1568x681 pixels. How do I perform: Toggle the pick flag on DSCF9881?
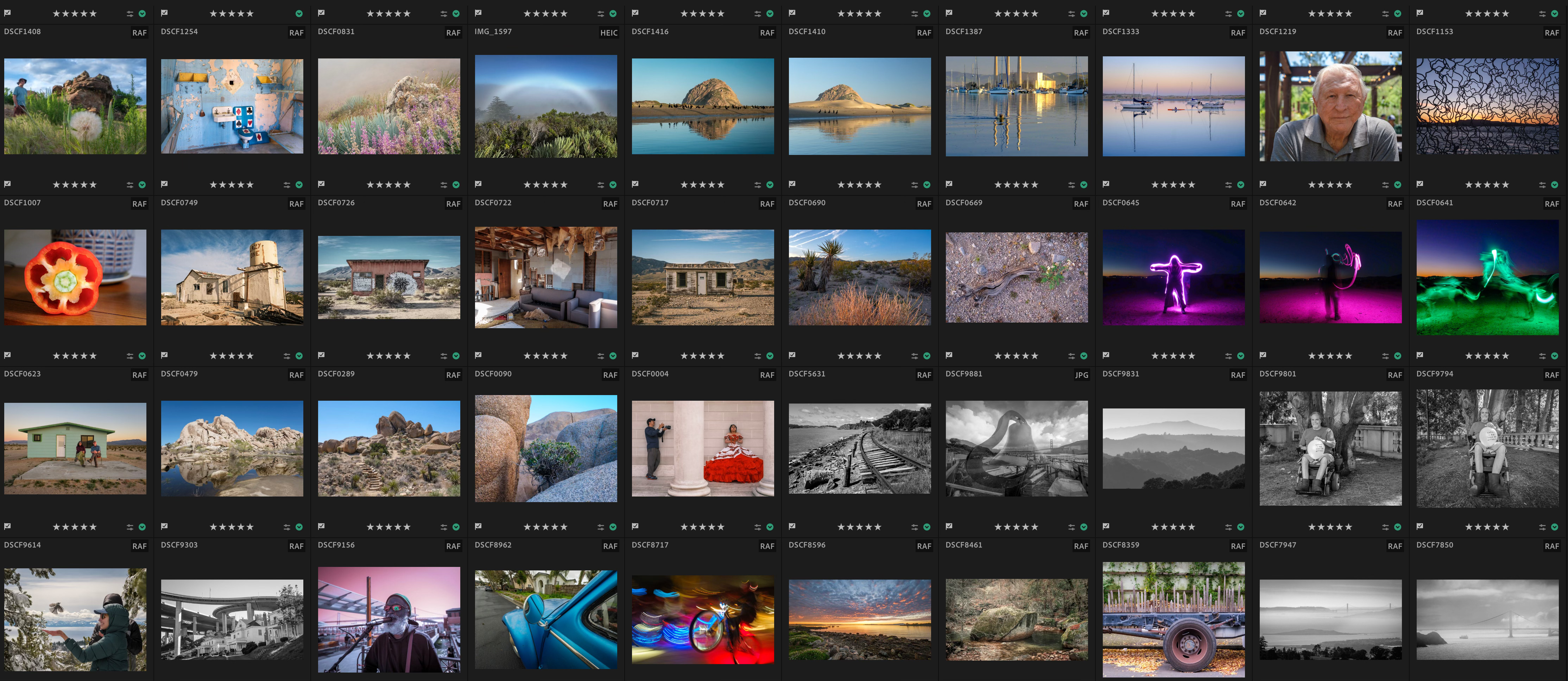[949, 355]
